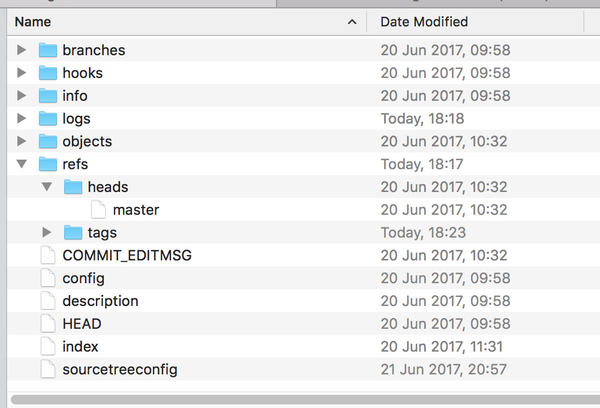Expand the info folder triangle
The image size is (600, 408).
coord(22,96)
